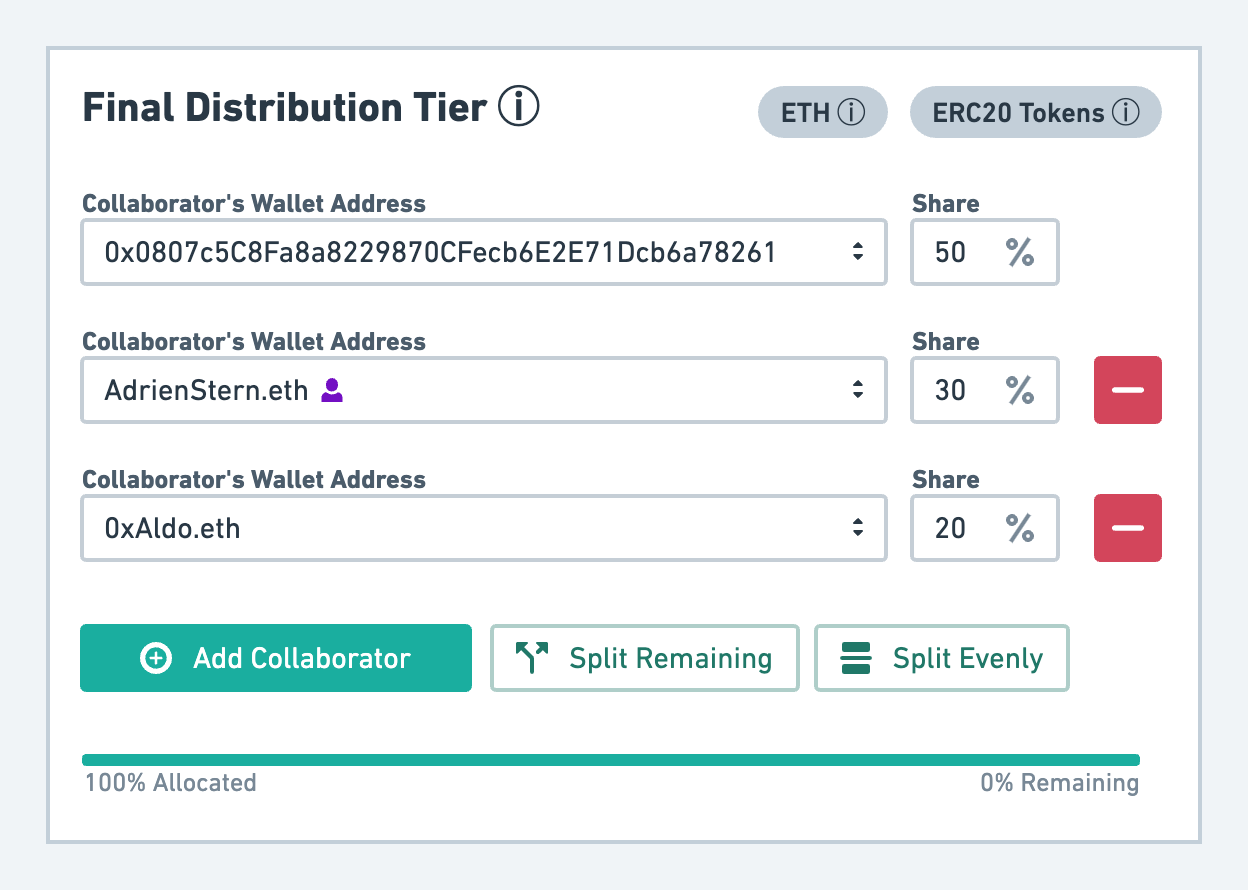Remove the 0xAldo.eth collaborator row
This screenshot has height=890, width=1248.
click(1127, 528)
